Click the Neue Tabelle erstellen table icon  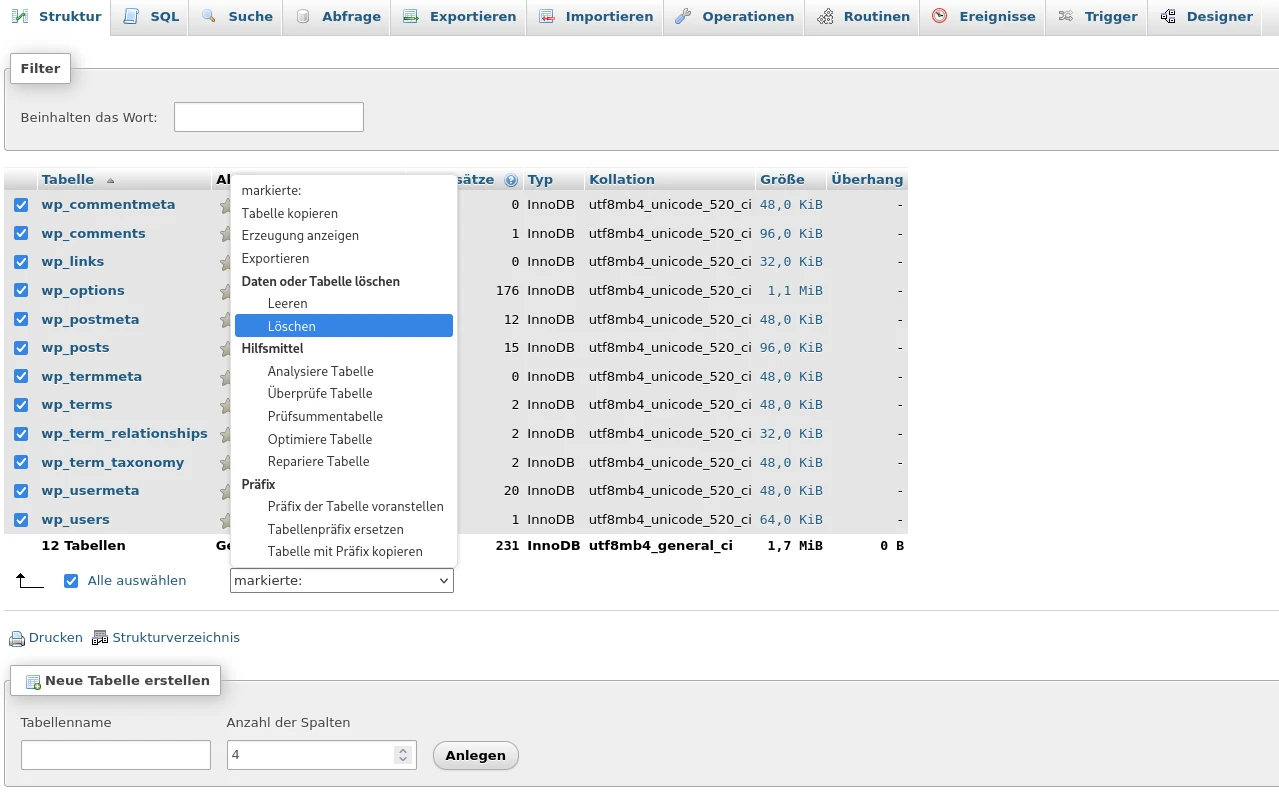(34, 680)
